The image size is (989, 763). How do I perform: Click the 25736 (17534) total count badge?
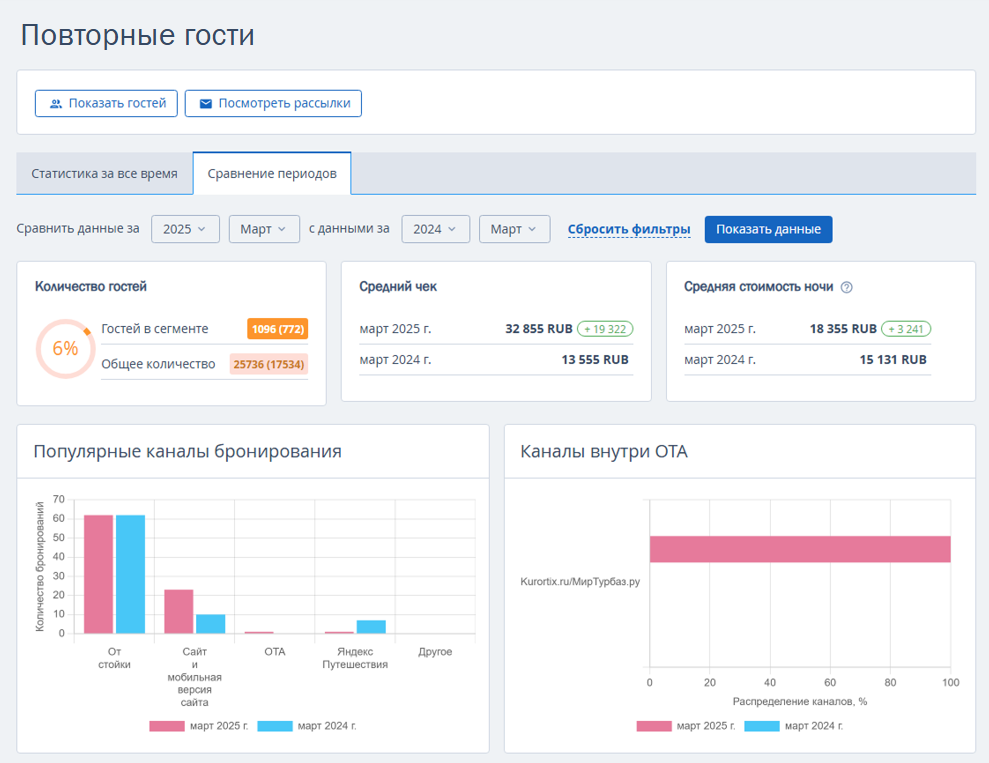pos(269,364)
